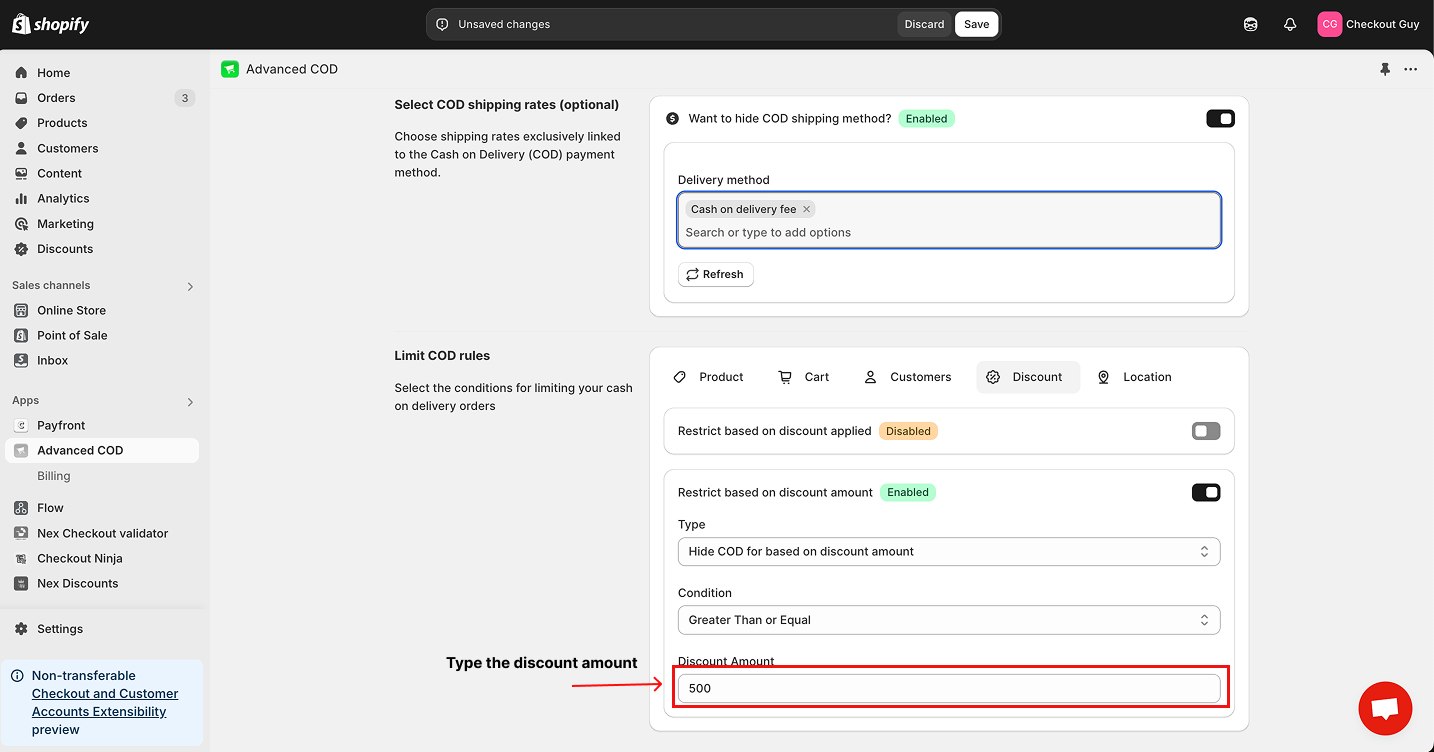The width and height of the screenshot is (1434, 752).
Task: Click the Discount Amount input field
Action: coord(948,688)
